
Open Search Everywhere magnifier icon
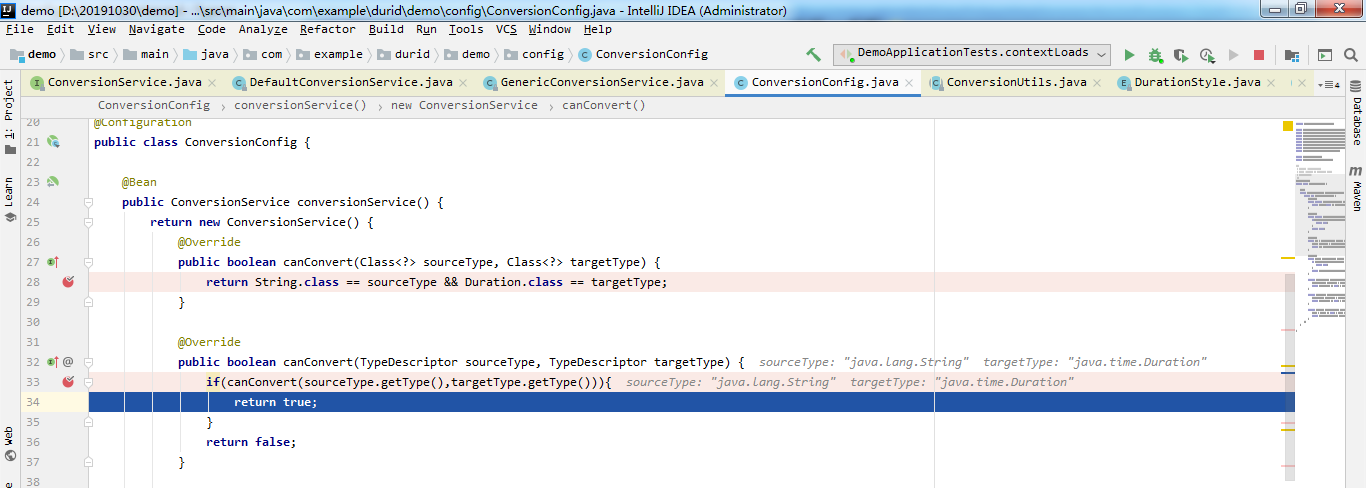click(x=1350, y=55)
